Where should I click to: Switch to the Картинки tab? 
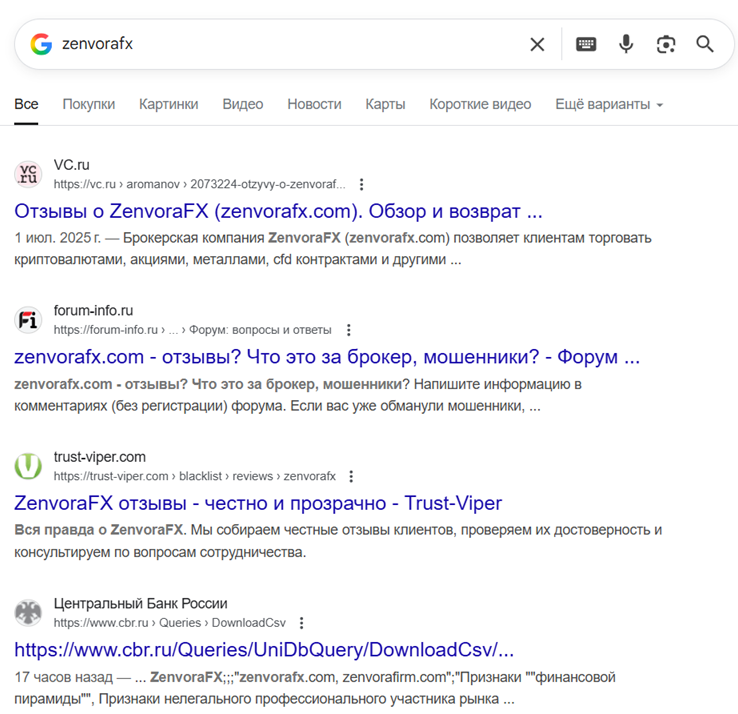click(x=168, y=104)
